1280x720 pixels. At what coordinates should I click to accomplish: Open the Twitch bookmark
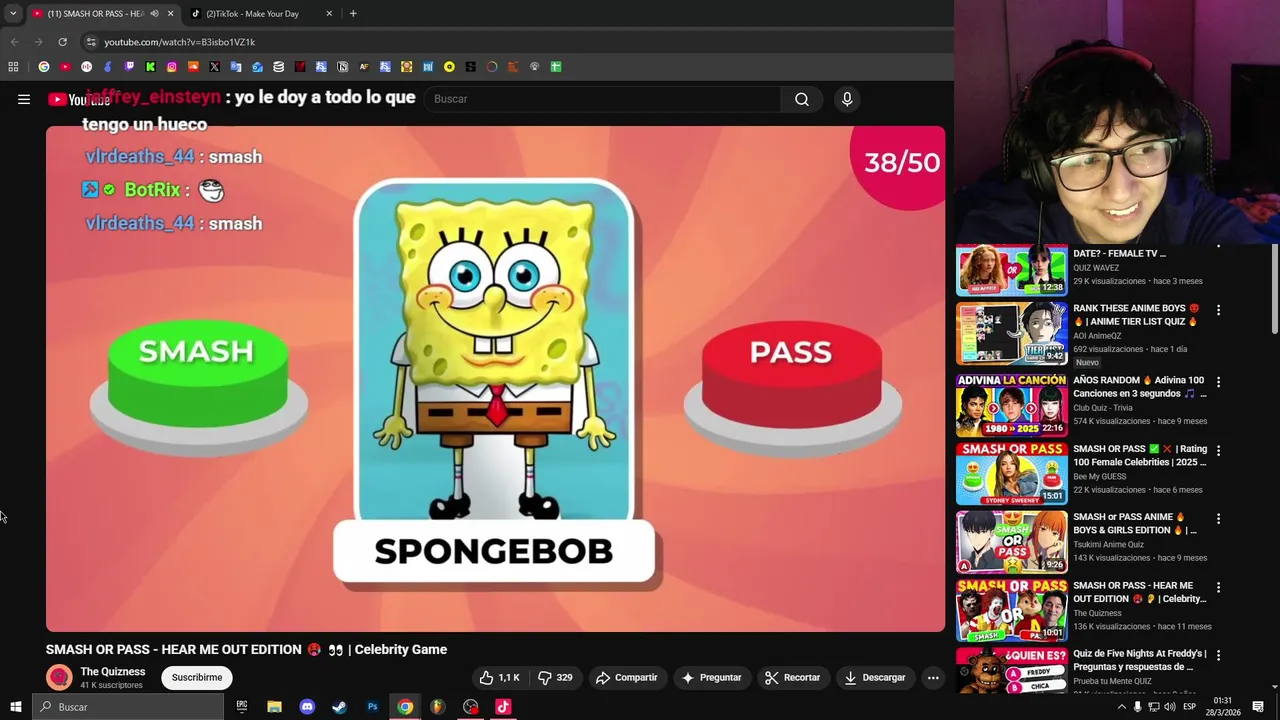[x=129, y=67]
